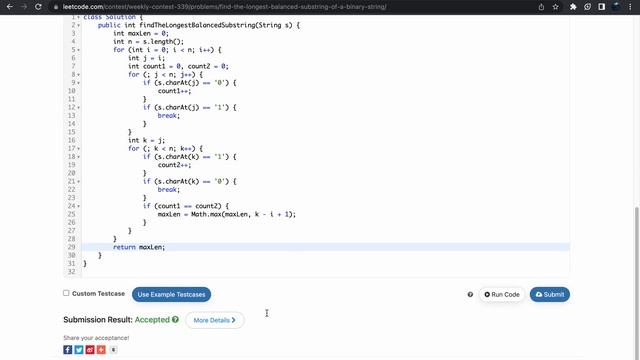The image size is (640, 360).
Task: Reload the LeetCode page
Action: point(38,7)
